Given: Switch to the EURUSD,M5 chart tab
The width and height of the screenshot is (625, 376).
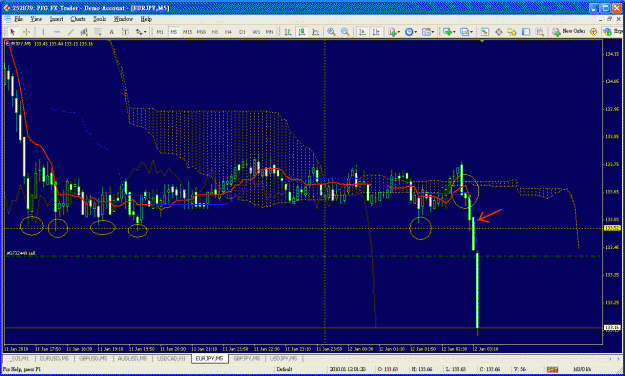Looking at the screenshot, I should click(x=54, y=359).
